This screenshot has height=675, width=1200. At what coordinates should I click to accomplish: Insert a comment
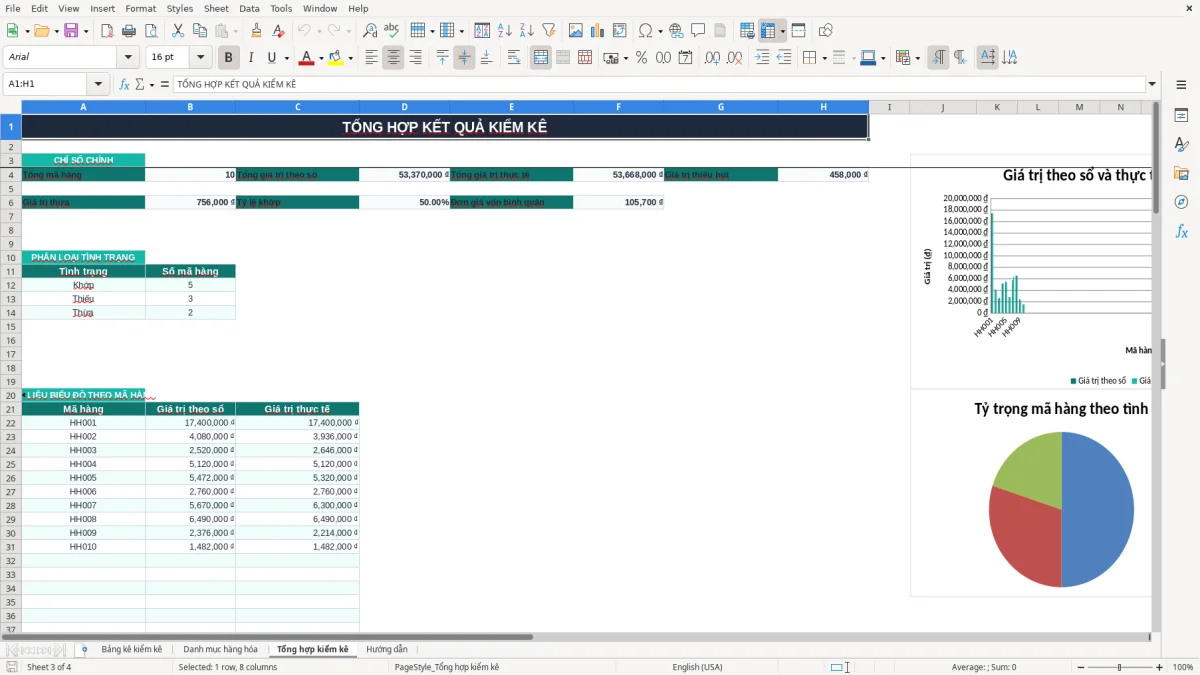pos(698,31)
